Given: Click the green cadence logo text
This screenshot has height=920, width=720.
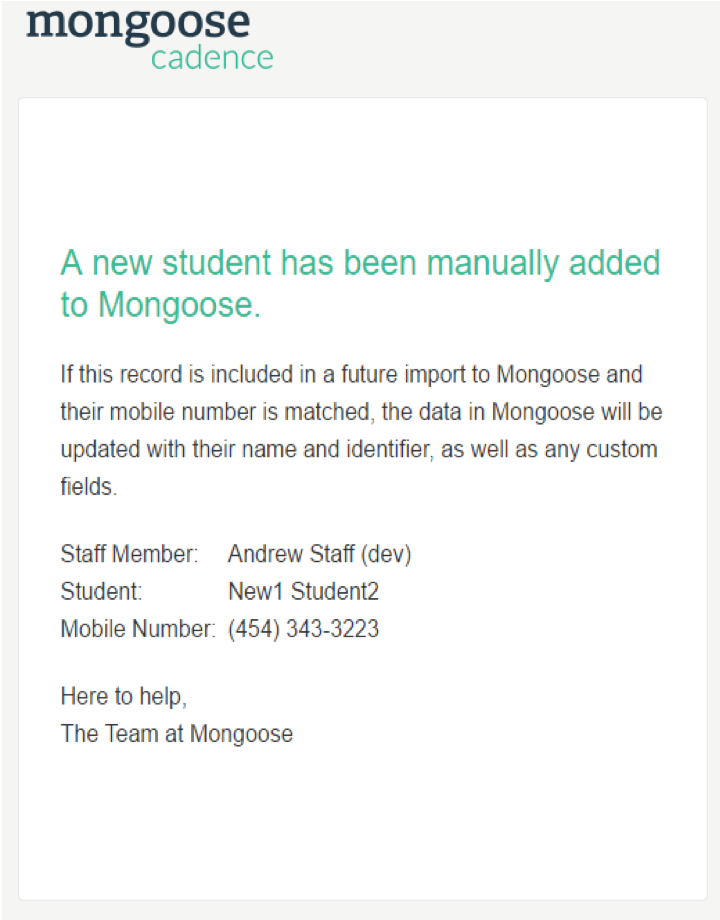Looking at the screenshot, I should pyautogui.click(x=212, y=58).
